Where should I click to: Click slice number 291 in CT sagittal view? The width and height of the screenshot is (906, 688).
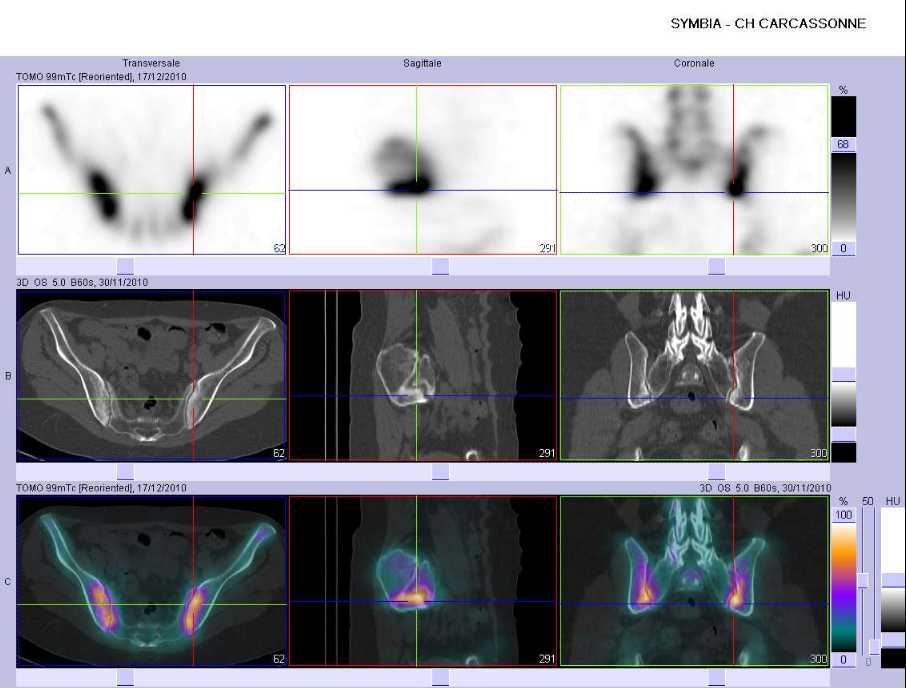coord(547,453)
